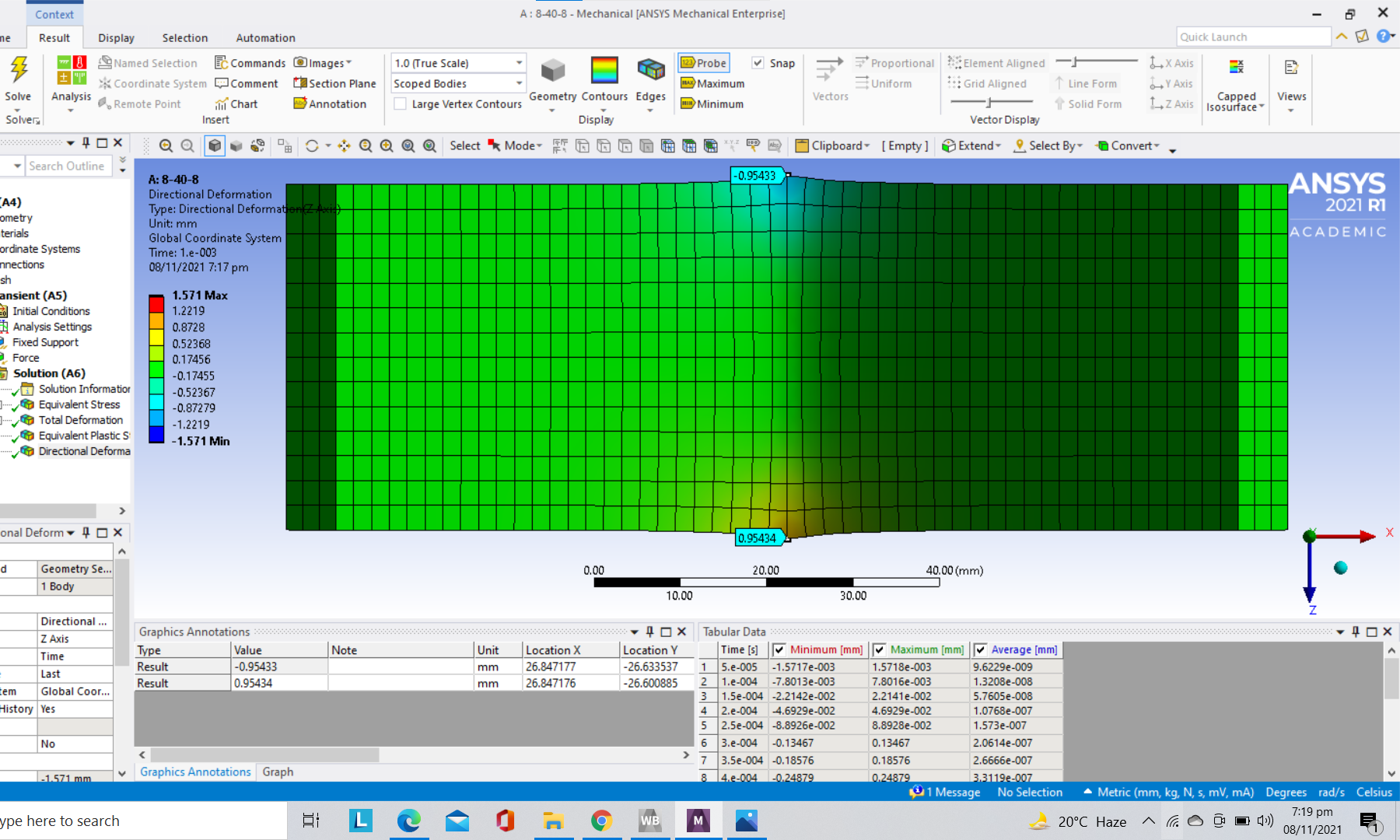
Task: Select Equivalent Stress in the outline
Action: tap(79, 404)
